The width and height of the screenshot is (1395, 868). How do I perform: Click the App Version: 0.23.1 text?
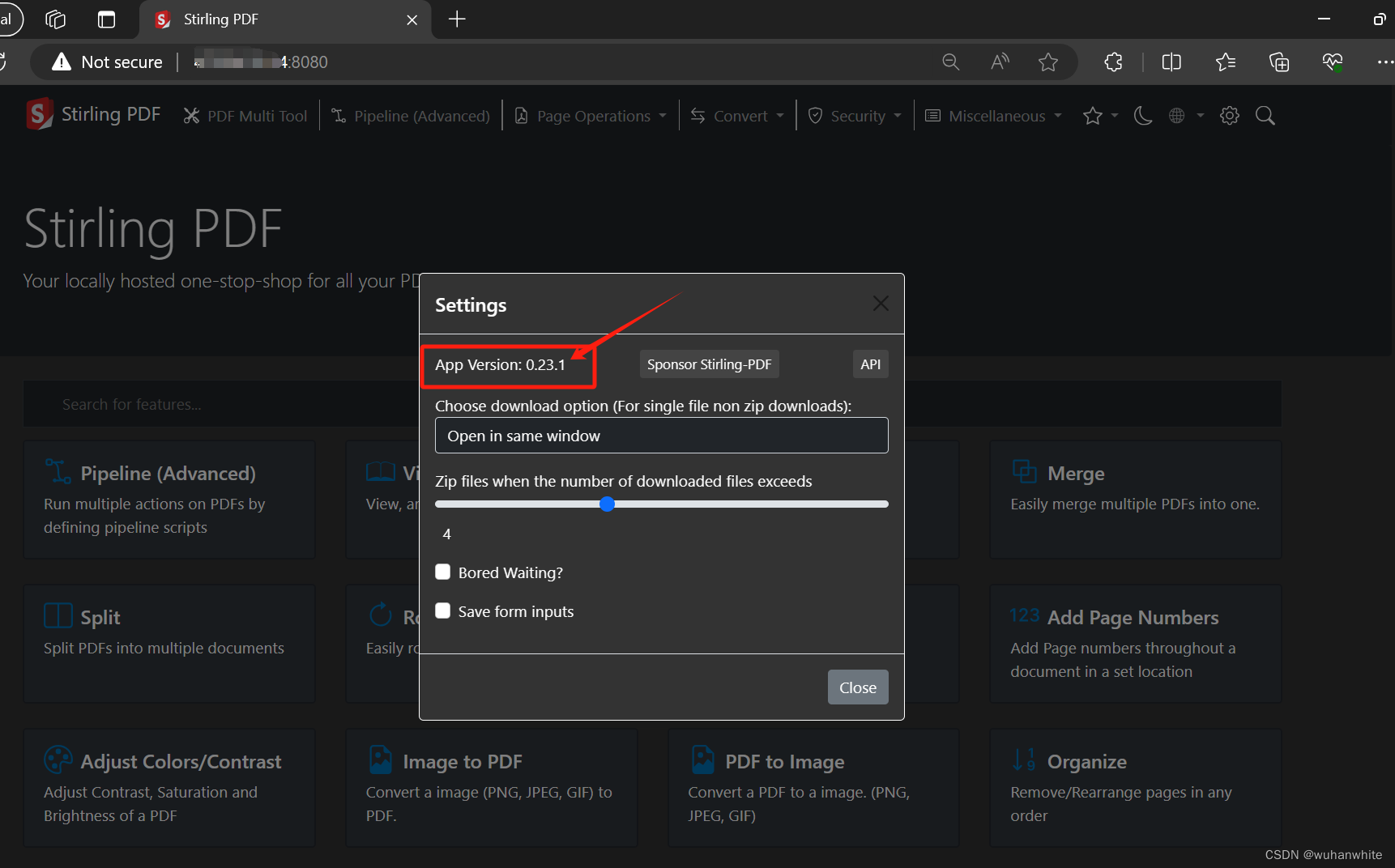[500, 364]
